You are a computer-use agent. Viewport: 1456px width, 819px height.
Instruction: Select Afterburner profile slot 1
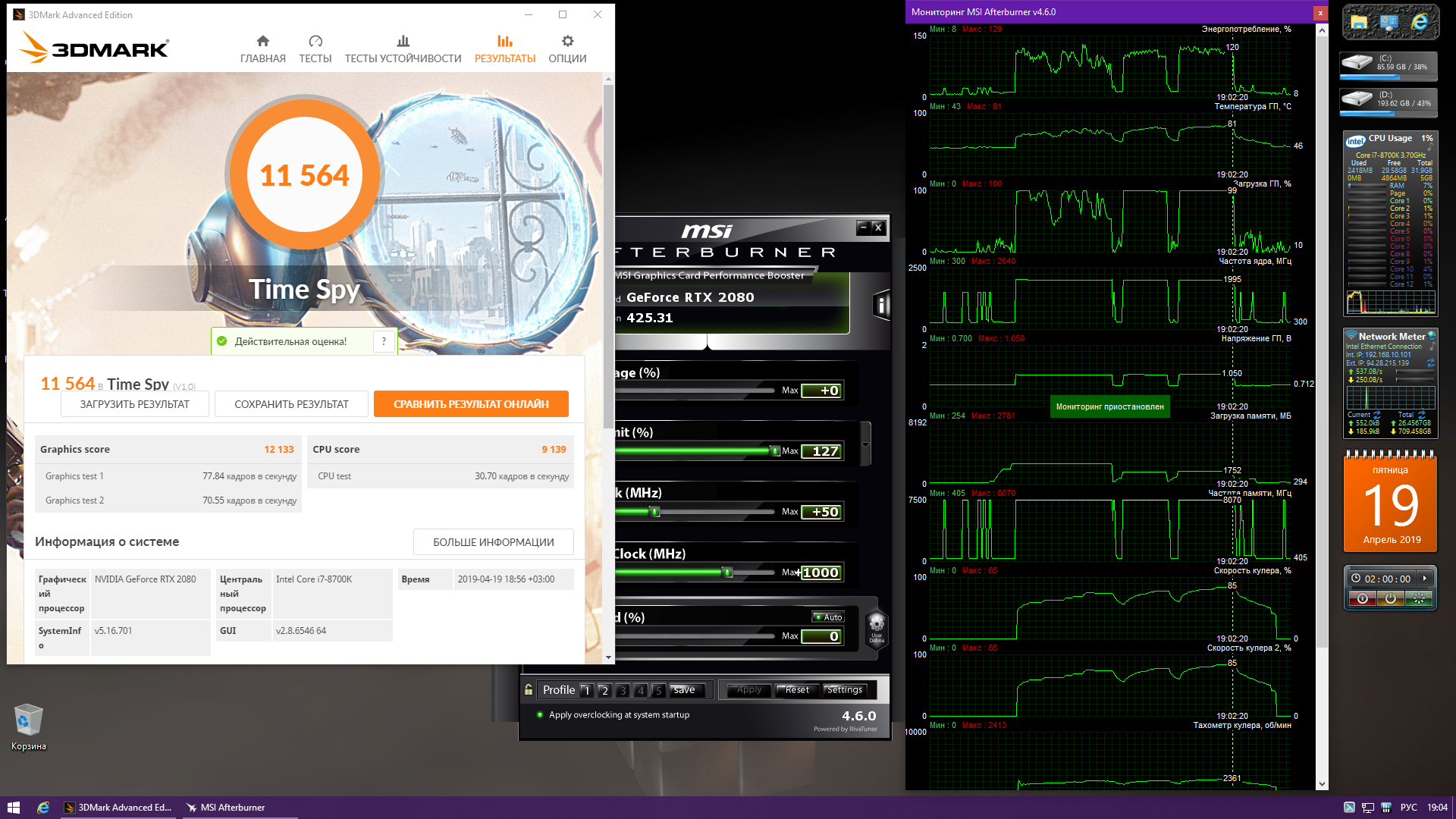click(586, 690)
